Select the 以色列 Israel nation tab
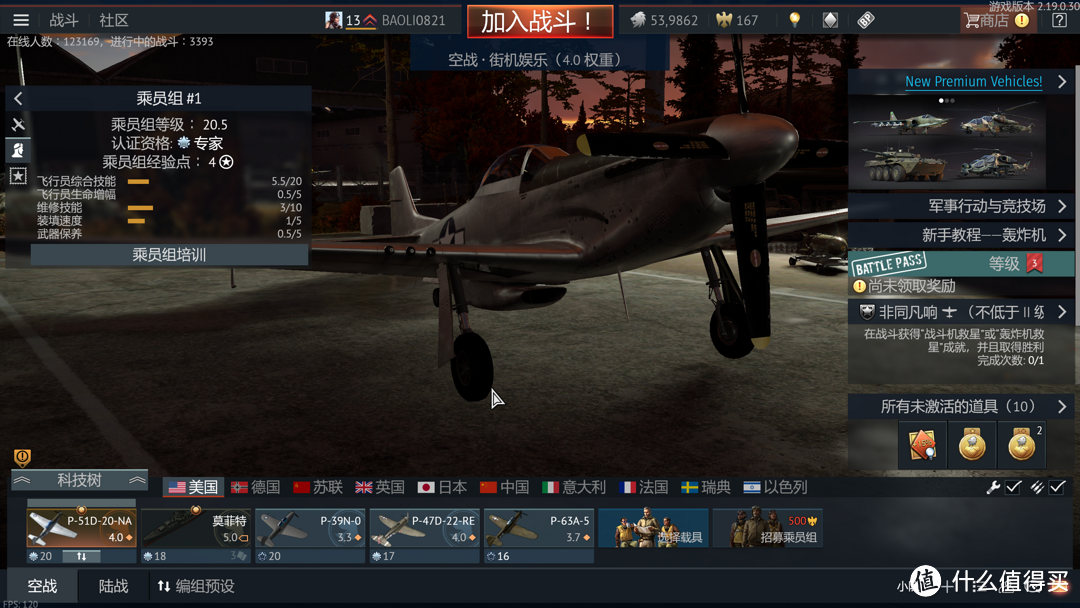This screenshot has width=1080, height=608. click(x=775, y=488)
